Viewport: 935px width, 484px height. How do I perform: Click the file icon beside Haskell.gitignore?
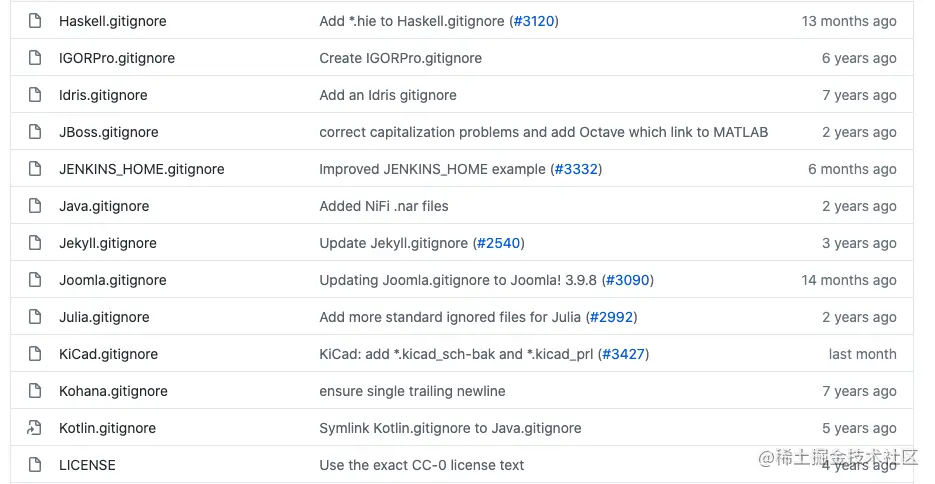coord(35,21)
